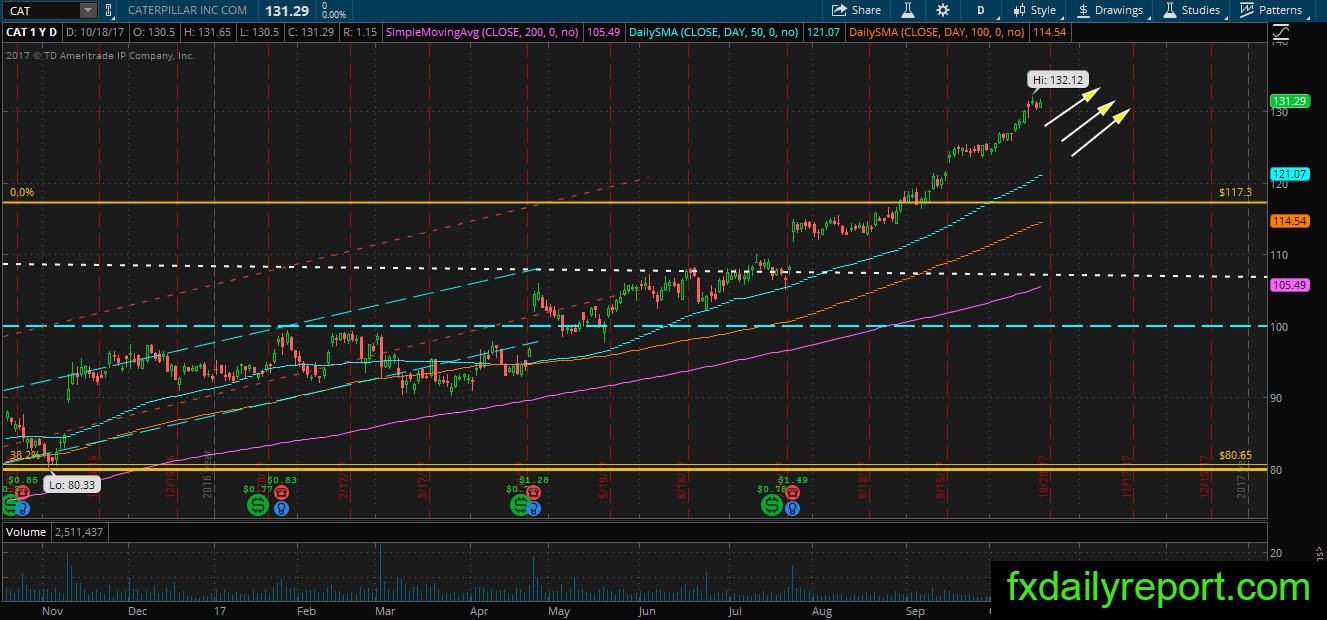This screenshot has width=1327, height=620.
Task: Open the Patterns dropdown
Action: 1271,10
